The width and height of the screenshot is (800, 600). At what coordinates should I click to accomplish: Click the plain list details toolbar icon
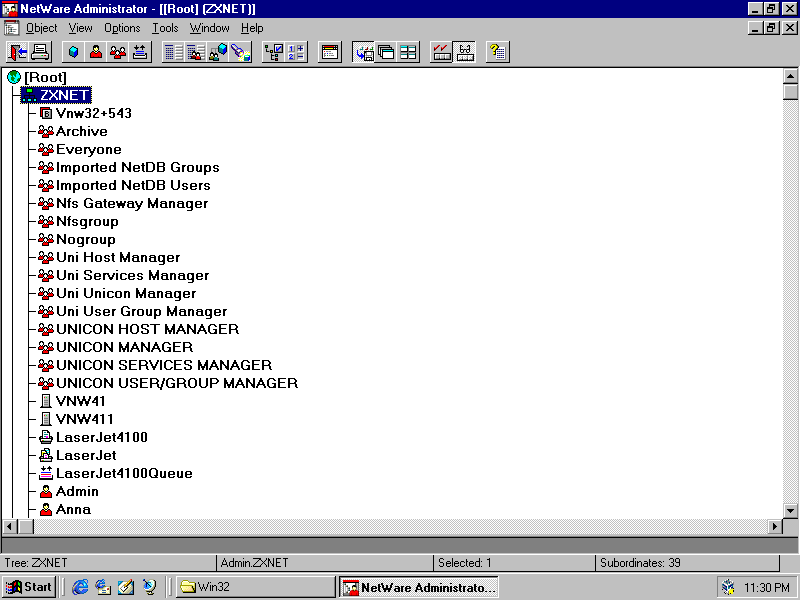[x=173, y=52]
